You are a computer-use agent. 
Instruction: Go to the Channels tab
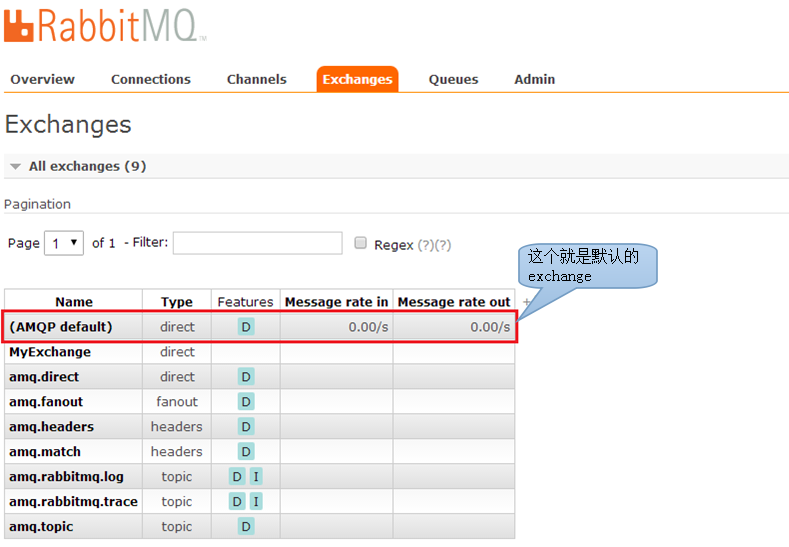point(257,80)
